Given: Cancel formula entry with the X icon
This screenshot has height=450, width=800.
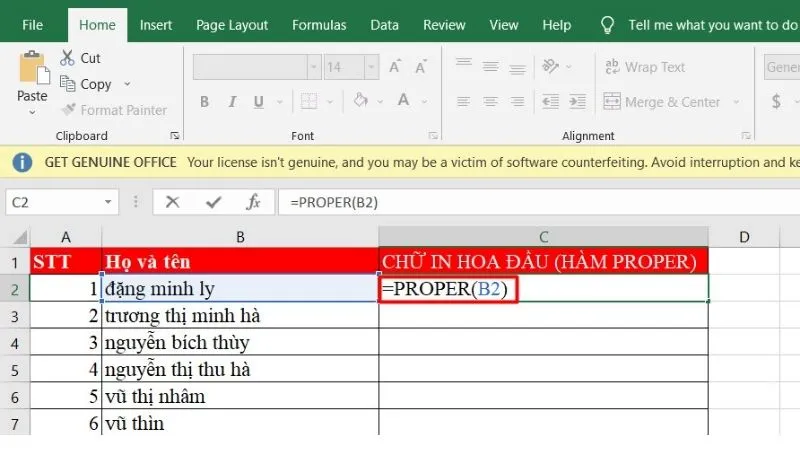Looking at the screenshot, I should (172, 202).
